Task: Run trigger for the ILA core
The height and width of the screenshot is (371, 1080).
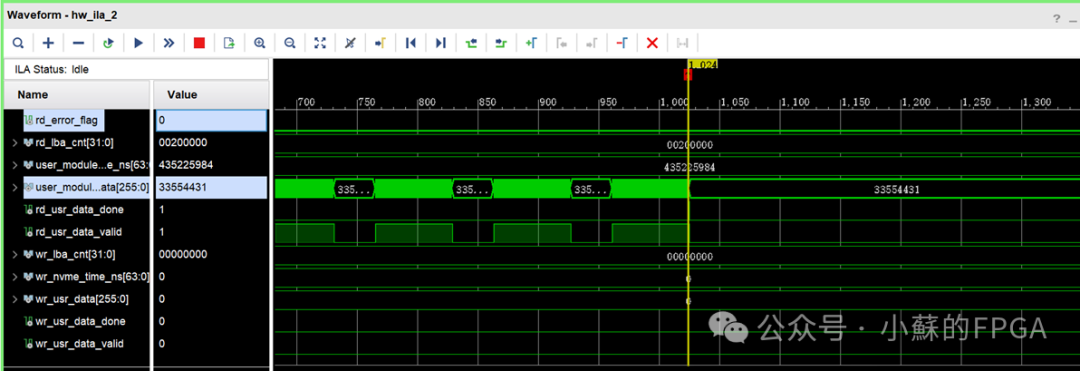Action: [x=138, y=43]
